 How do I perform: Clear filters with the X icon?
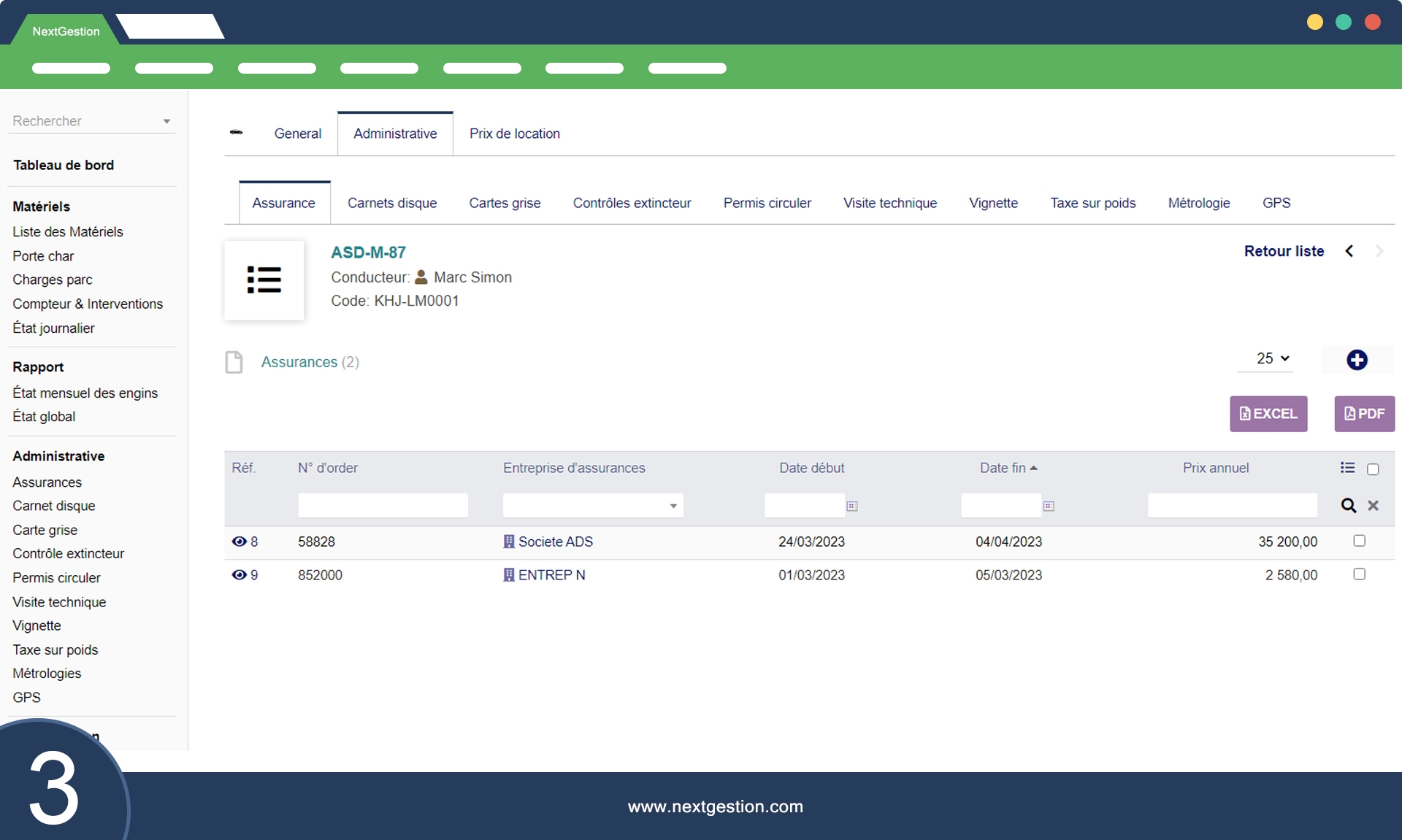[x=1373, y=506]
